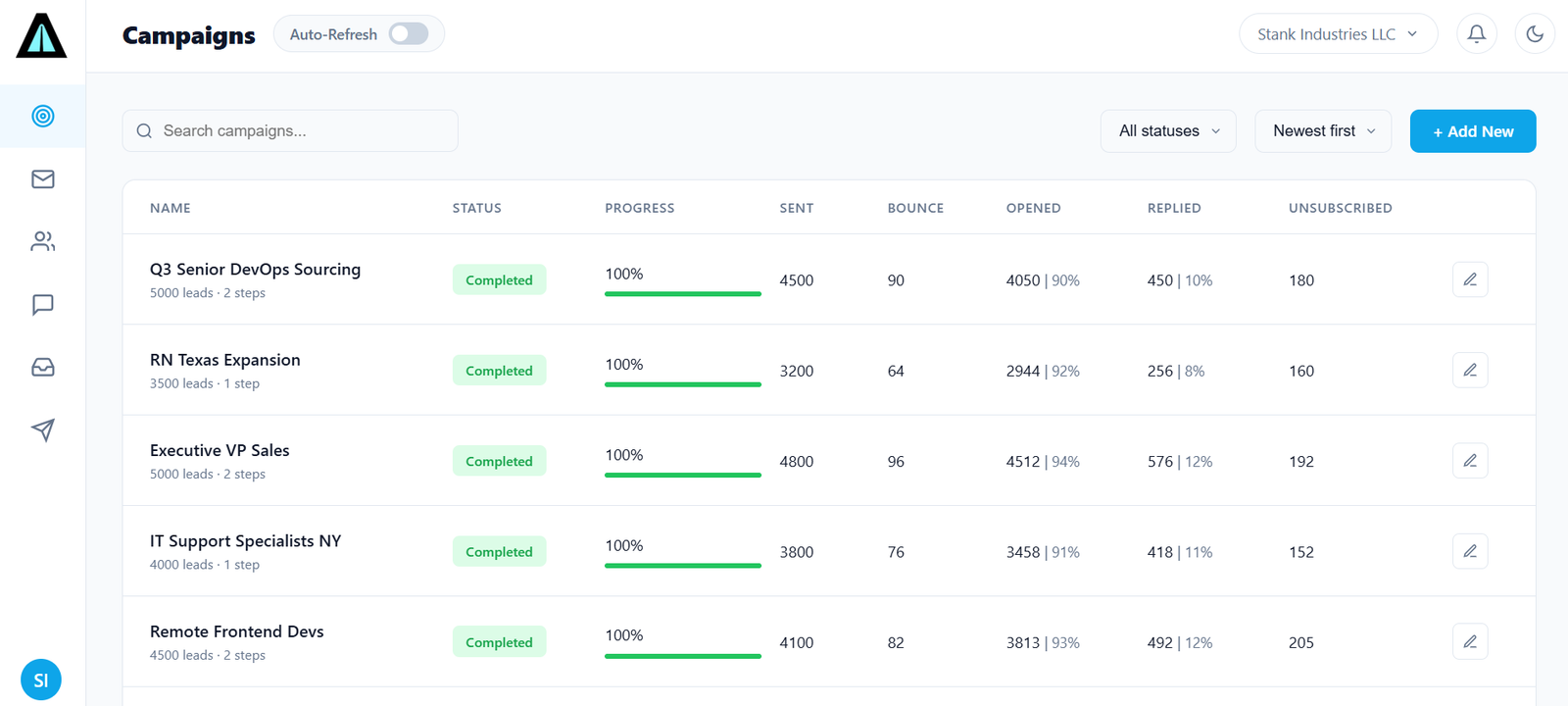Click opened value 2944 | 92%
Image resolution: width=1568 pixels, height=706 pixels.
click(x=1043, y=371)
